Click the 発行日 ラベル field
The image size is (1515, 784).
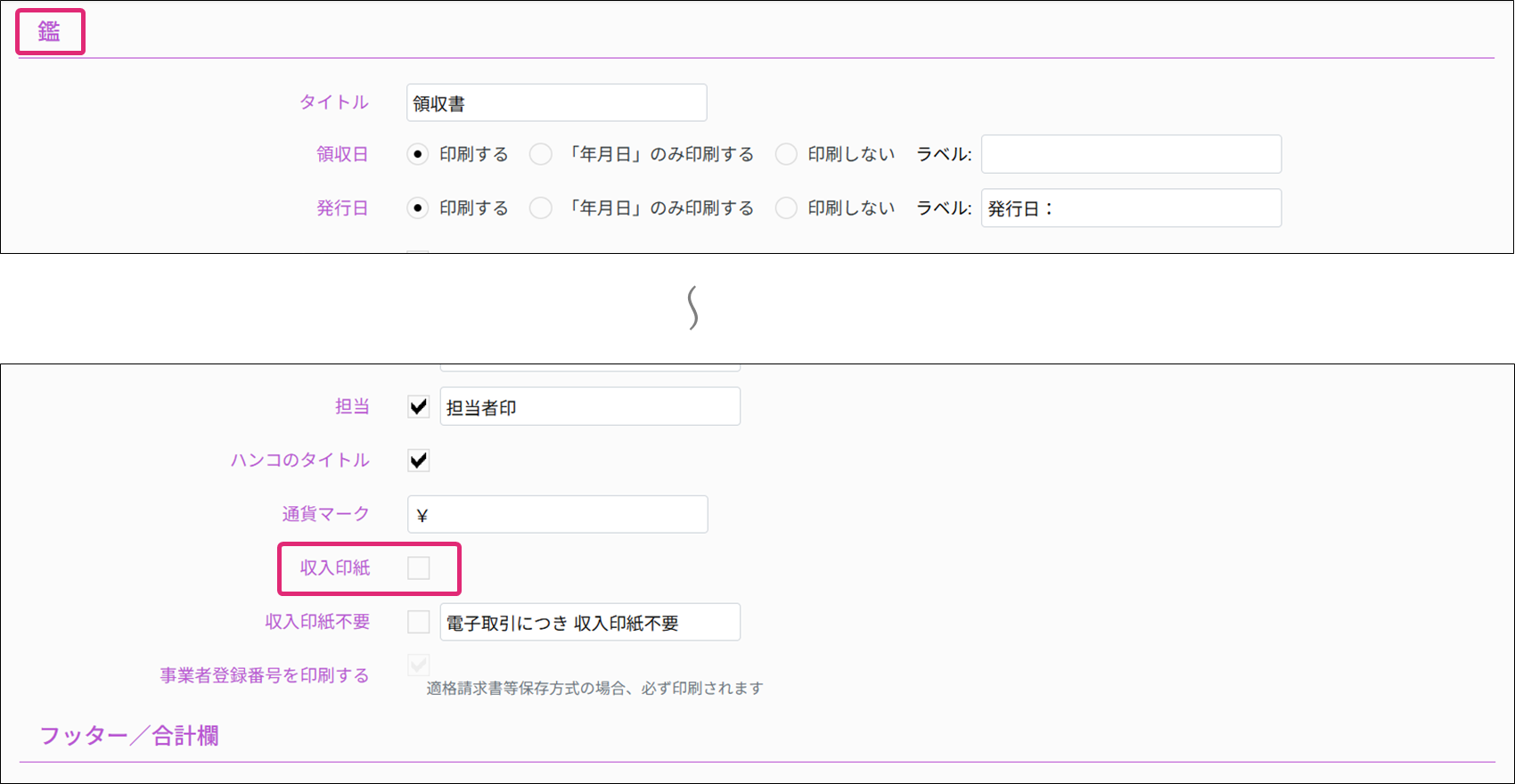(1131, 208)
